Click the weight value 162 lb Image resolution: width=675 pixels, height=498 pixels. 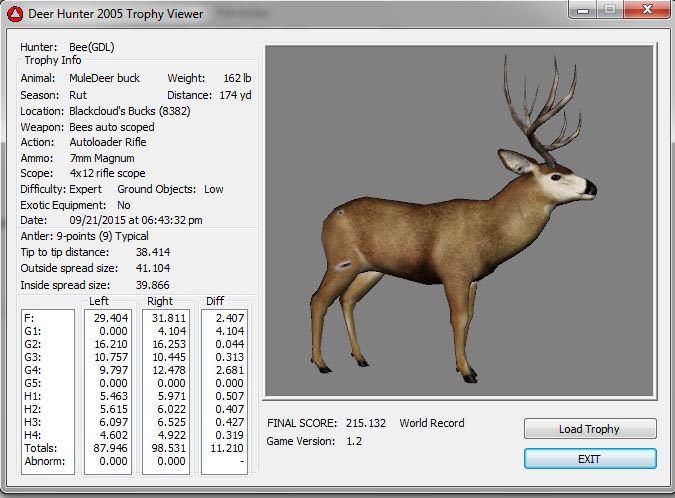(237, 78)
